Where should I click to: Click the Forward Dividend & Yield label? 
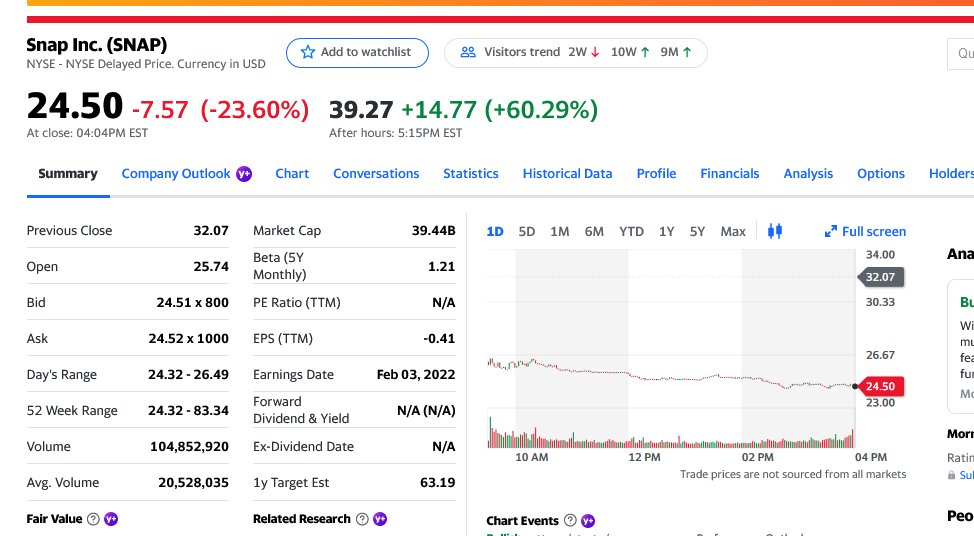(301, 410)
